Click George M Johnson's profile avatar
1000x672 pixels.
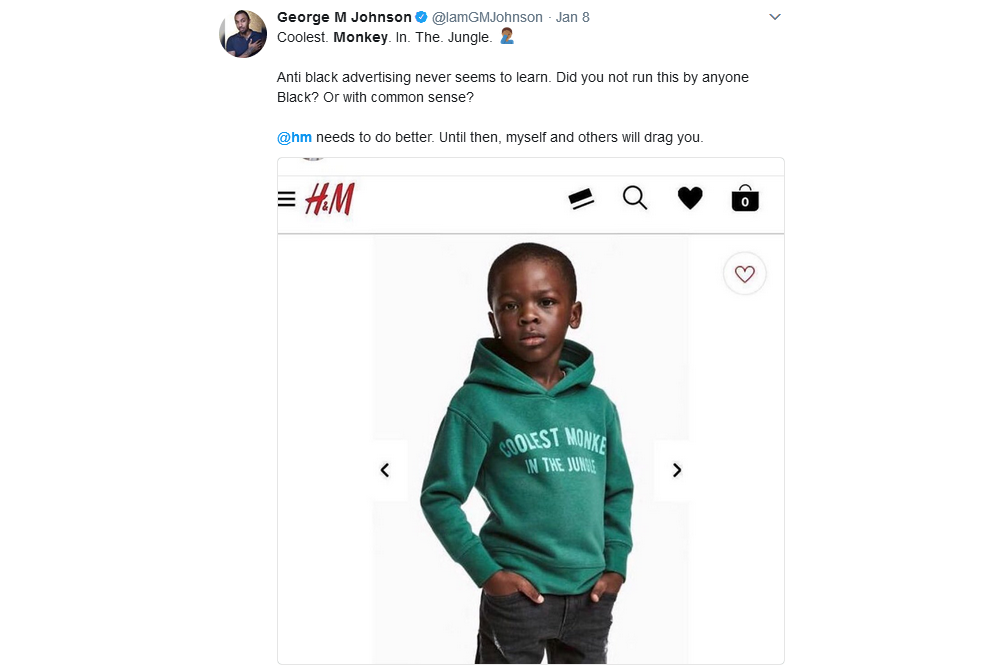243,34
